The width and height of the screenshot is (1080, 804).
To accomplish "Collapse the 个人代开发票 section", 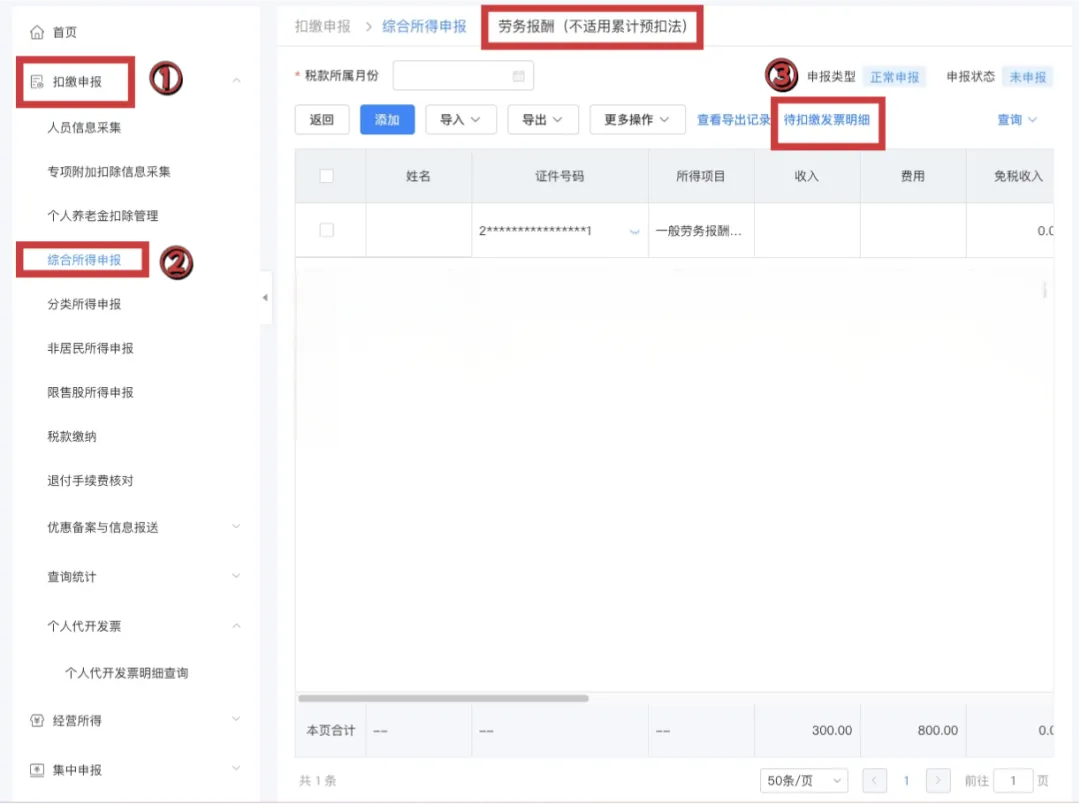I will point(236,626).
